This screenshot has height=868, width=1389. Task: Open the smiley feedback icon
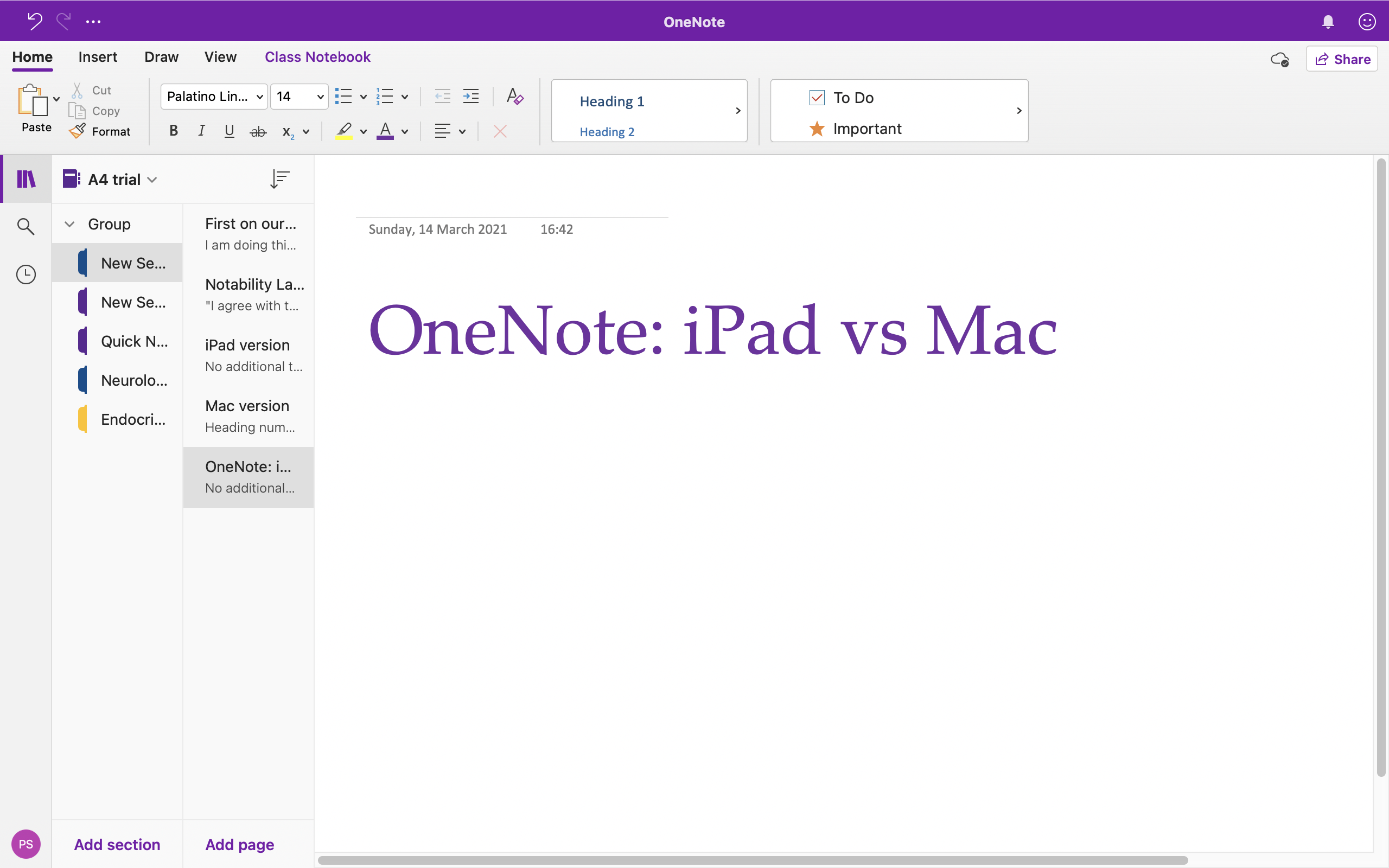(x=1367, y=22)
